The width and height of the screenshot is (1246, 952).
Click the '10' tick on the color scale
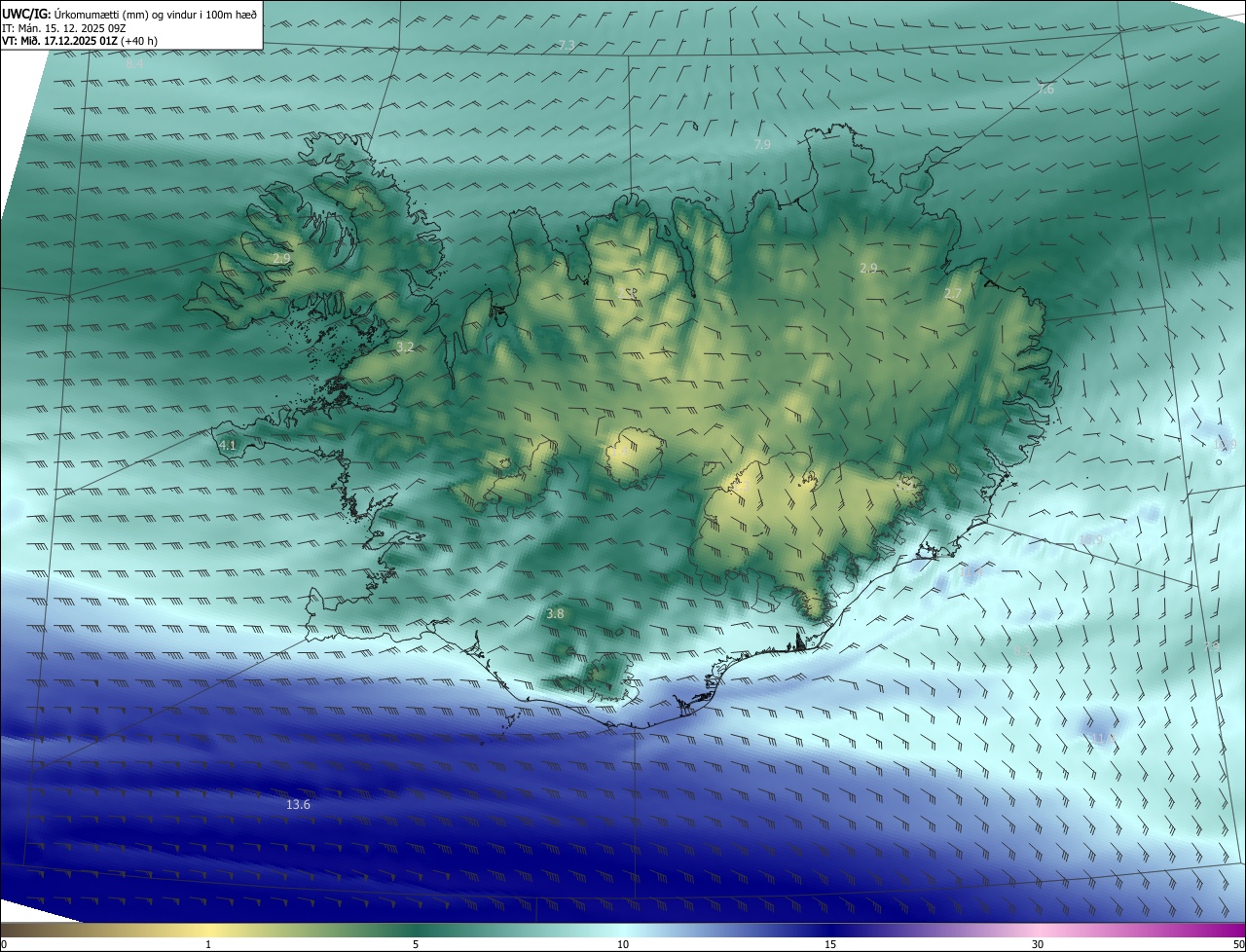pyautogui.click(x=623, y=944)
